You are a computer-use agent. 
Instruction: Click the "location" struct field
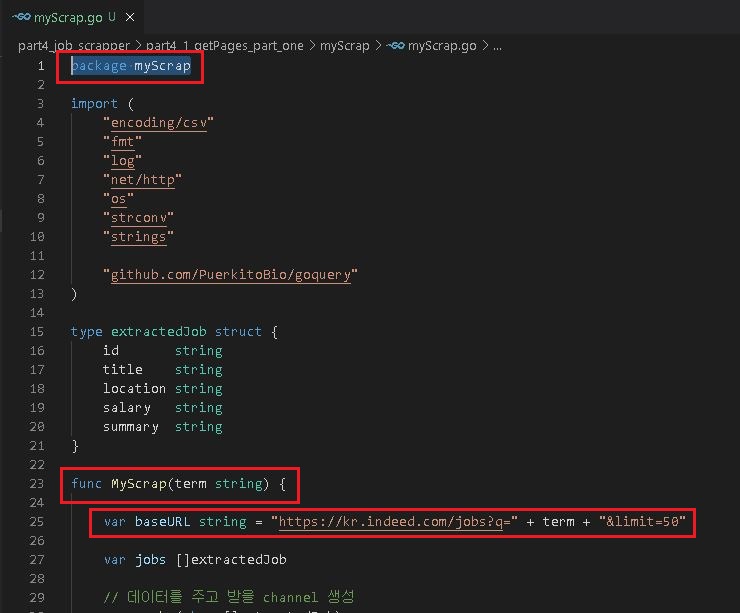pyautogui.click(x=135, y=389)
